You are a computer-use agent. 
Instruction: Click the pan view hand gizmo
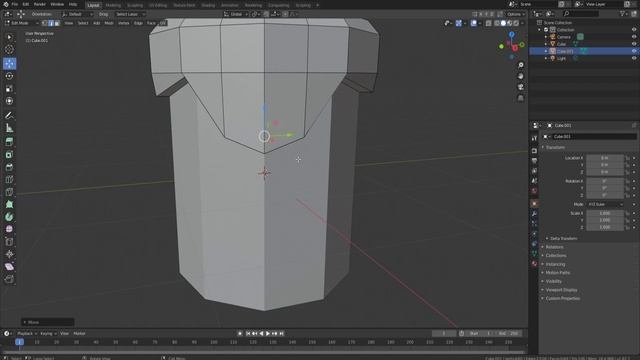pyautogui.click(x=520, y=76)
